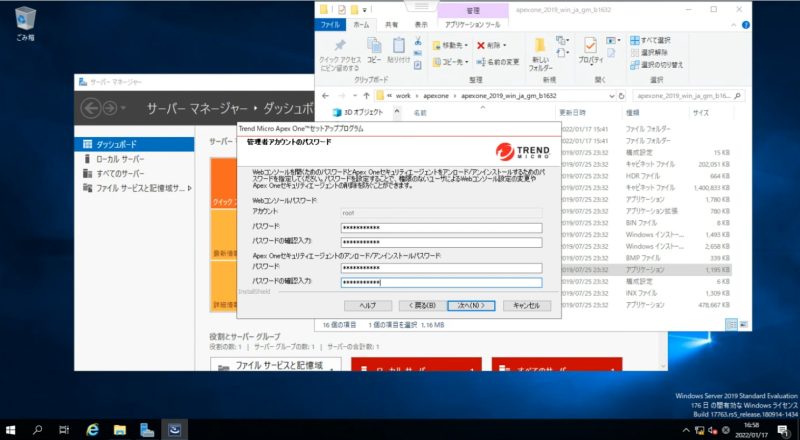Switch Explorer to large icons view

pyautogui.click(x=743, y=325)
